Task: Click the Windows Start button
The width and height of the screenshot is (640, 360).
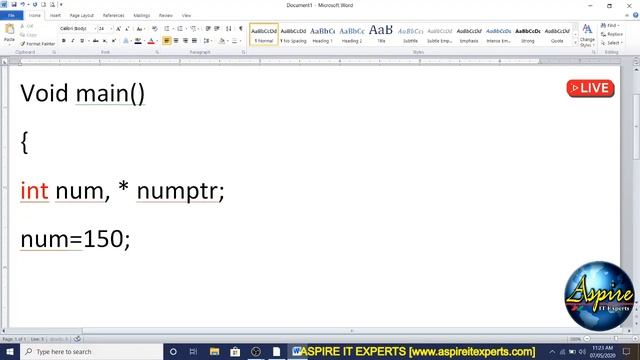Action: [9, 351]
